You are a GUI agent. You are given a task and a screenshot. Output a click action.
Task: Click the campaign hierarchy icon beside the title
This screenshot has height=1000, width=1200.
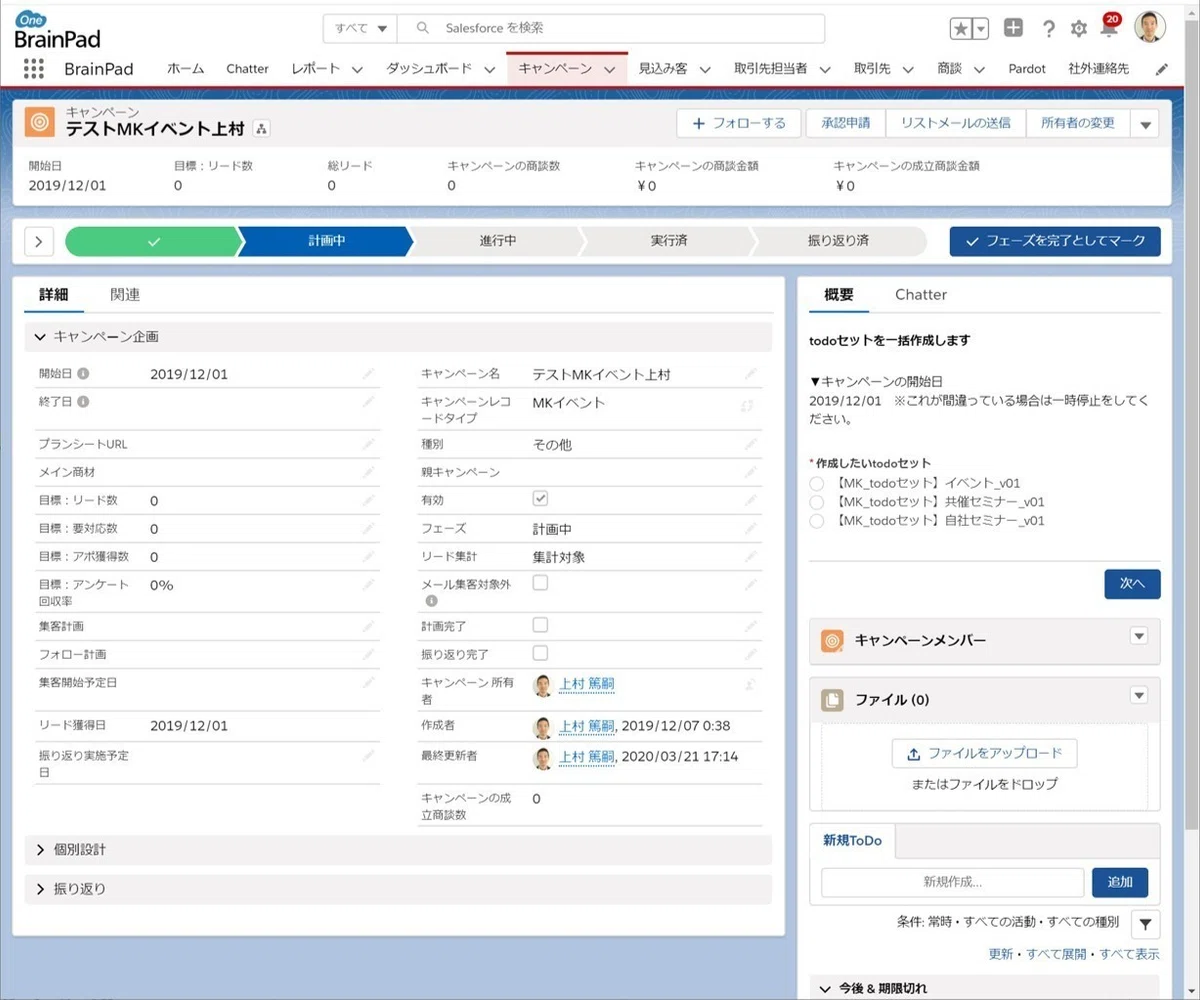[x=261, y=129]
